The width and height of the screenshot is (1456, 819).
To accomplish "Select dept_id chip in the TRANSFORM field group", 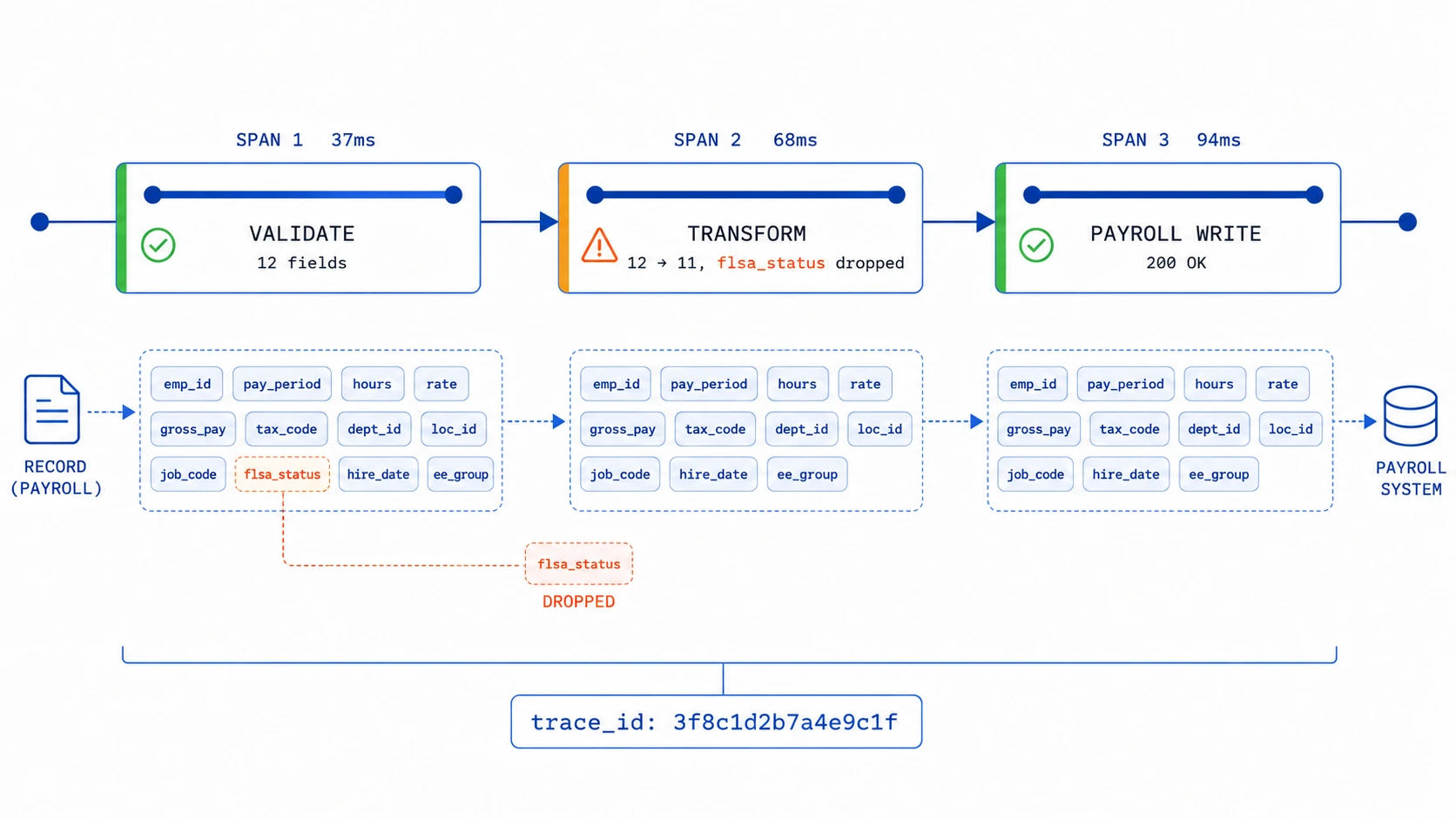I will [802, 429].
